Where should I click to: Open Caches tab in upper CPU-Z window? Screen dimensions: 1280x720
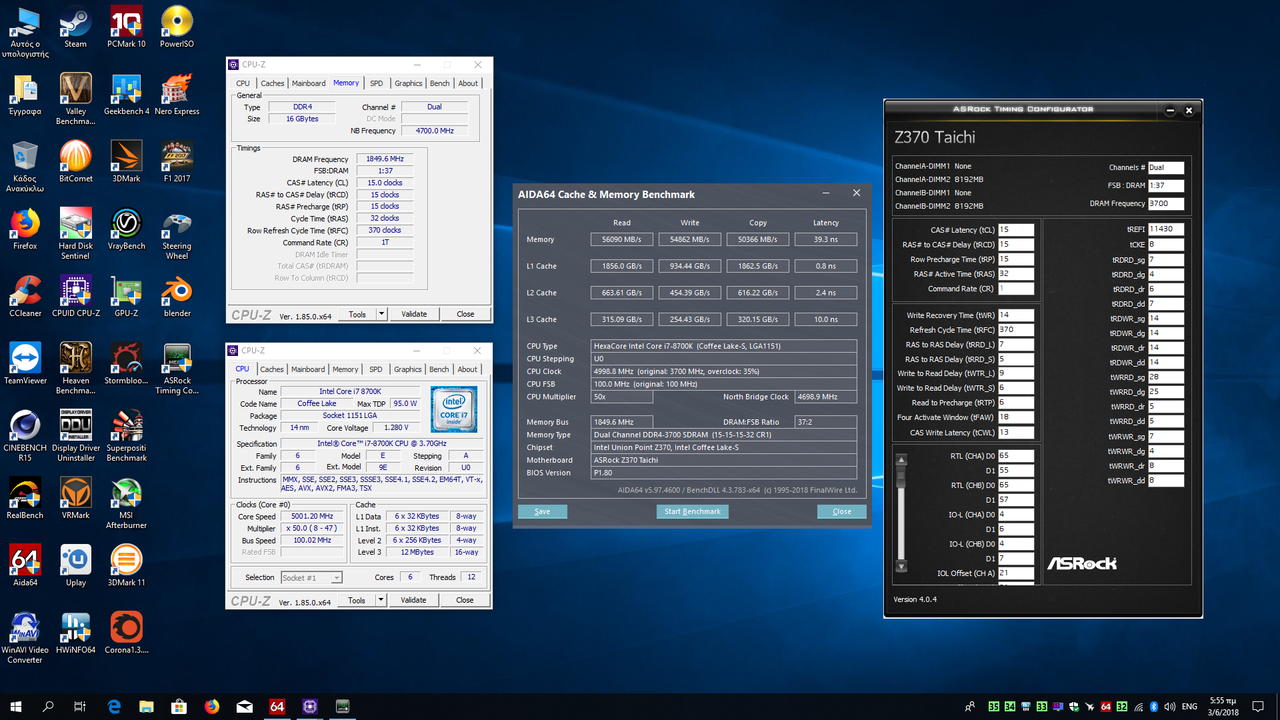[272, 83]
